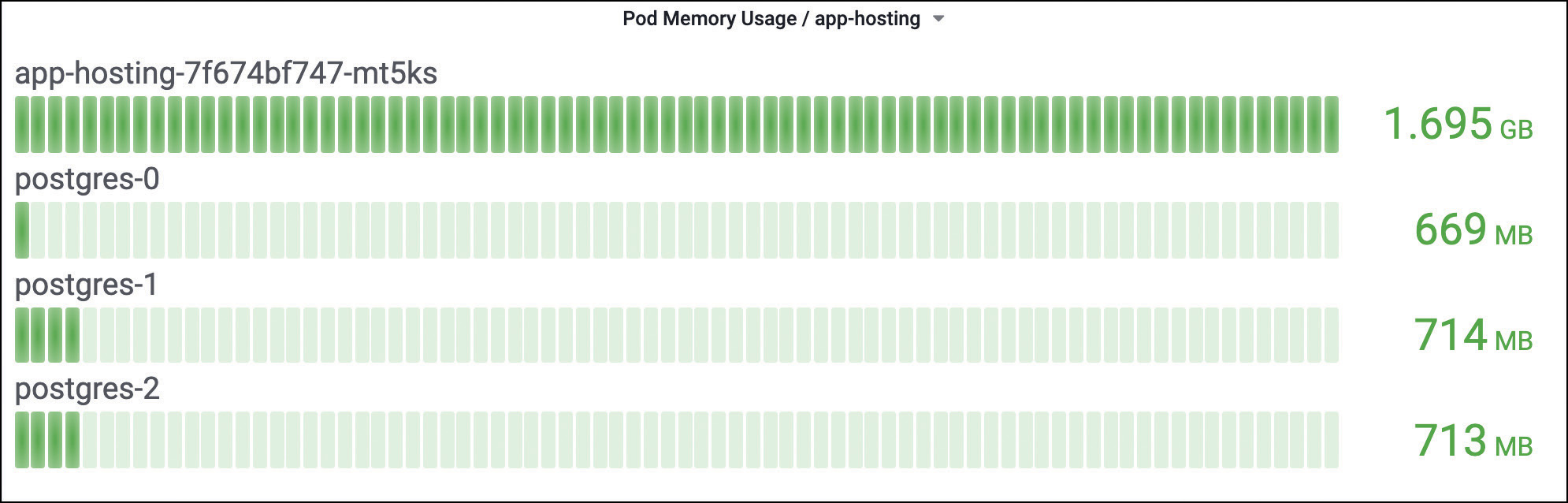Click the filled green segments of postgres-1 bar
Viewport: 1568px width, 503px height.
tap(47, 335)
